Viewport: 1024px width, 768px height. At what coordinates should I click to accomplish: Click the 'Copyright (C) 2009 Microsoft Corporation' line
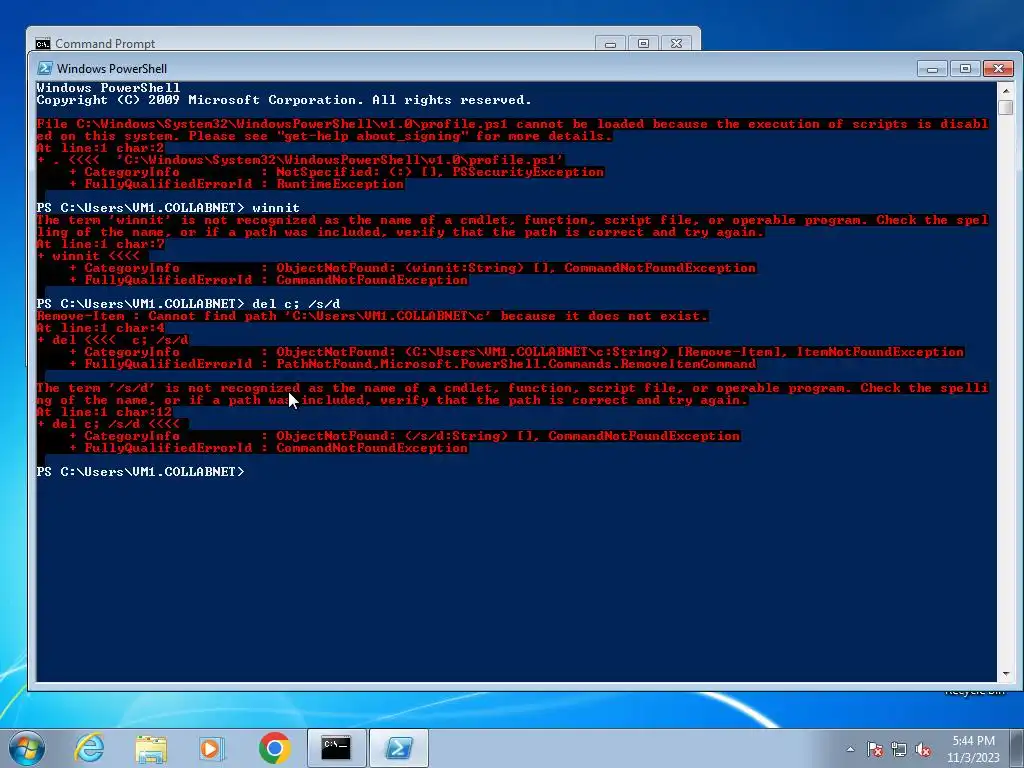pos(284,100)
